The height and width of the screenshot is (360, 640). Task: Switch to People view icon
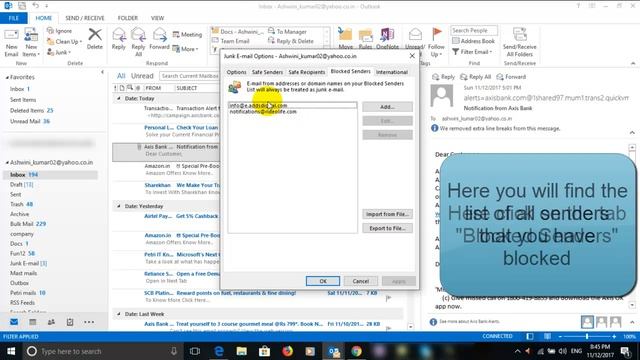(51, 322)
